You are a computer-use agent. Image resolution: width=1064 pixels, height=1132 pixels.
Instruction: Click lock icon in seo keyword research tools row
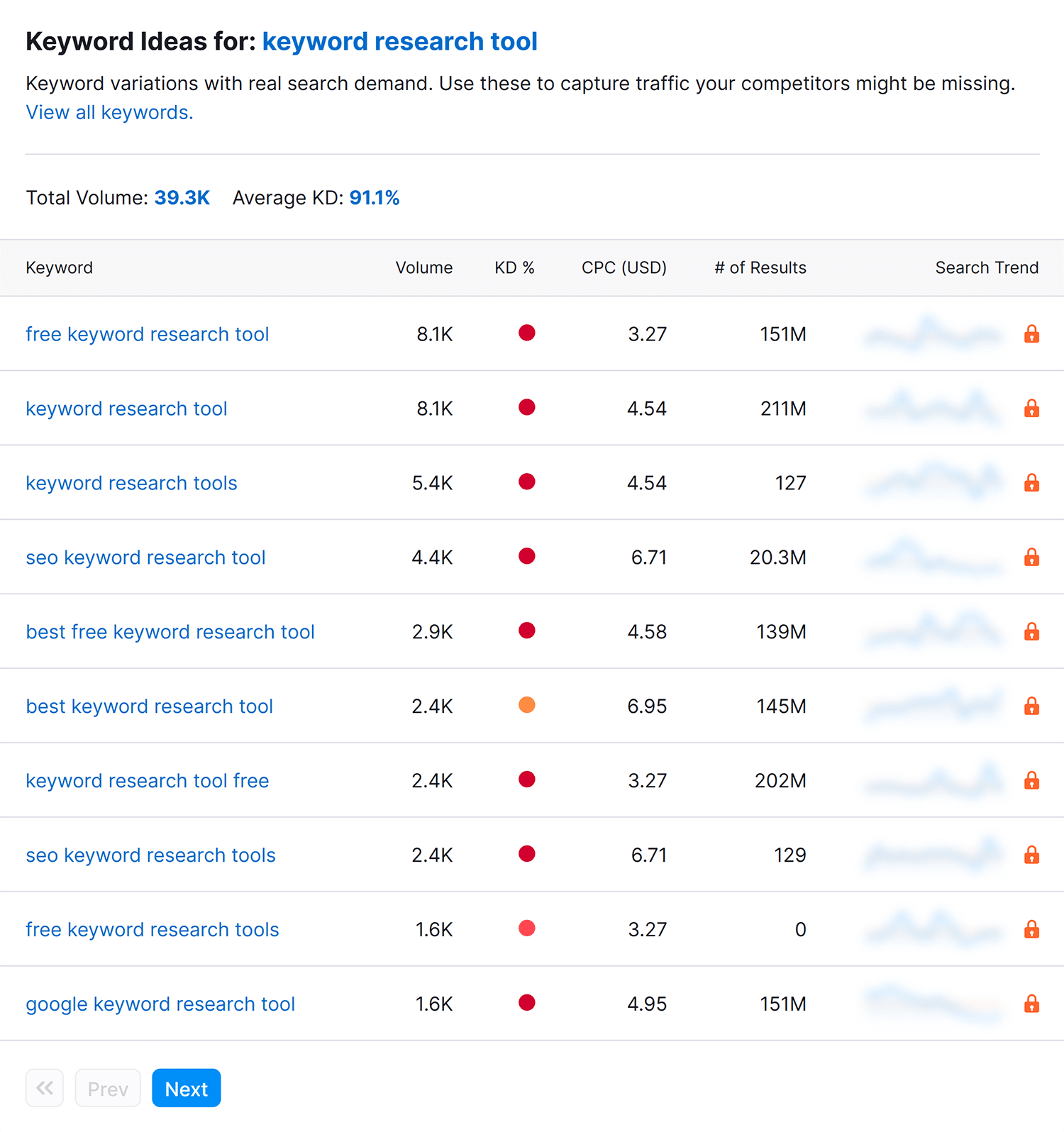(x=1031, y=855)
